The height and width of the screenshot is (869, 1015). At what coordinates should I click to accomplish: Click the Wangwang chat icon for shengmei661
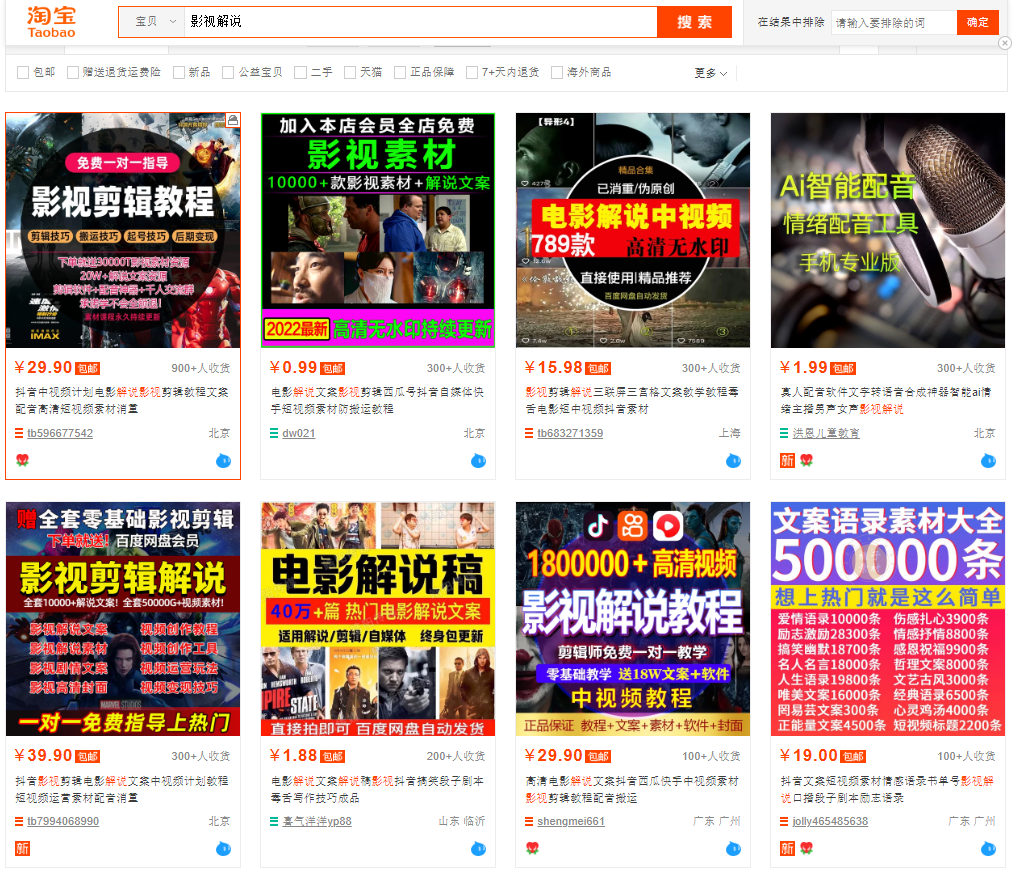tap(733, 849)
